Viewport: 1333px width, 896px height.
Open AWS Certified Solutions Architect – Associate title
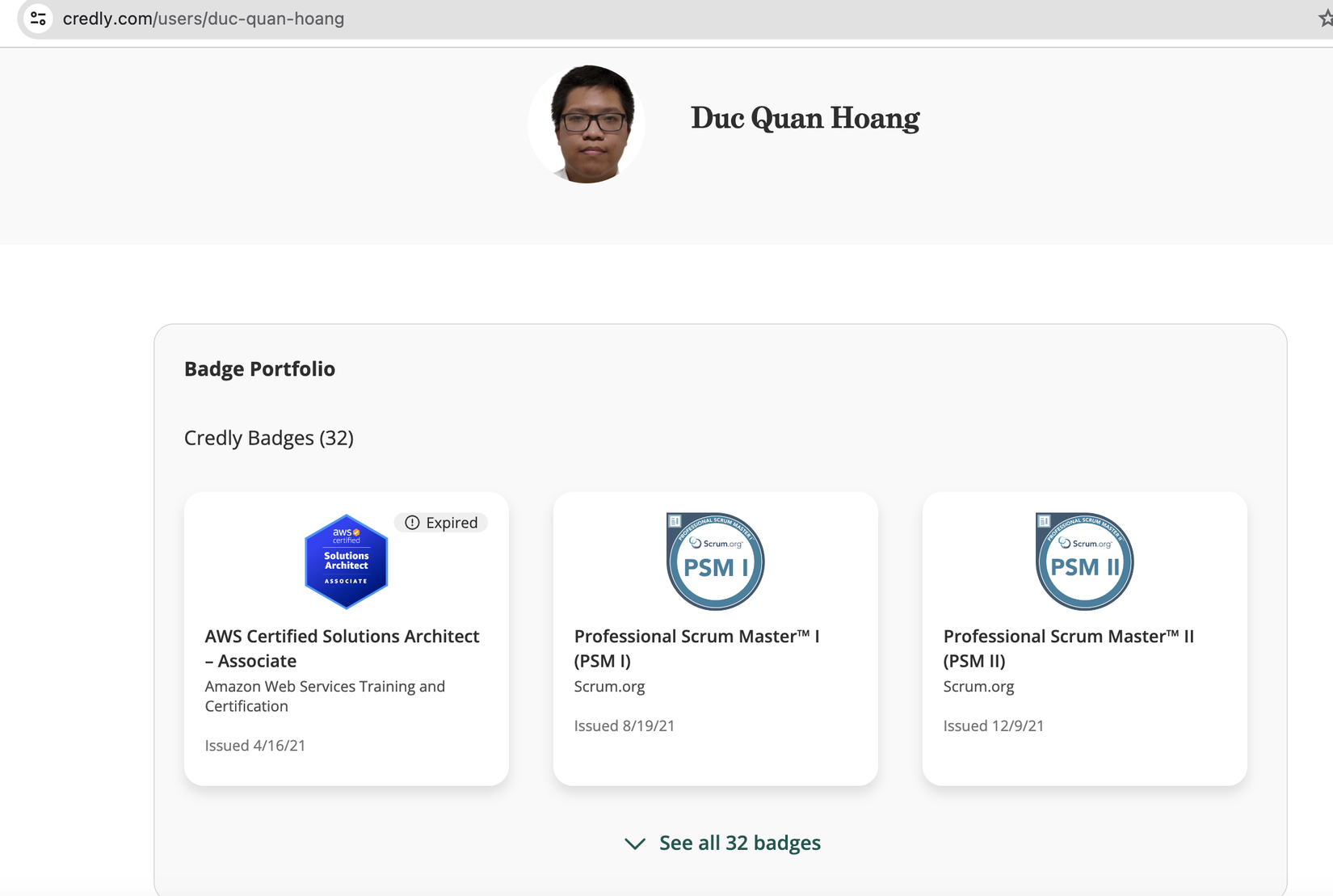342,648
